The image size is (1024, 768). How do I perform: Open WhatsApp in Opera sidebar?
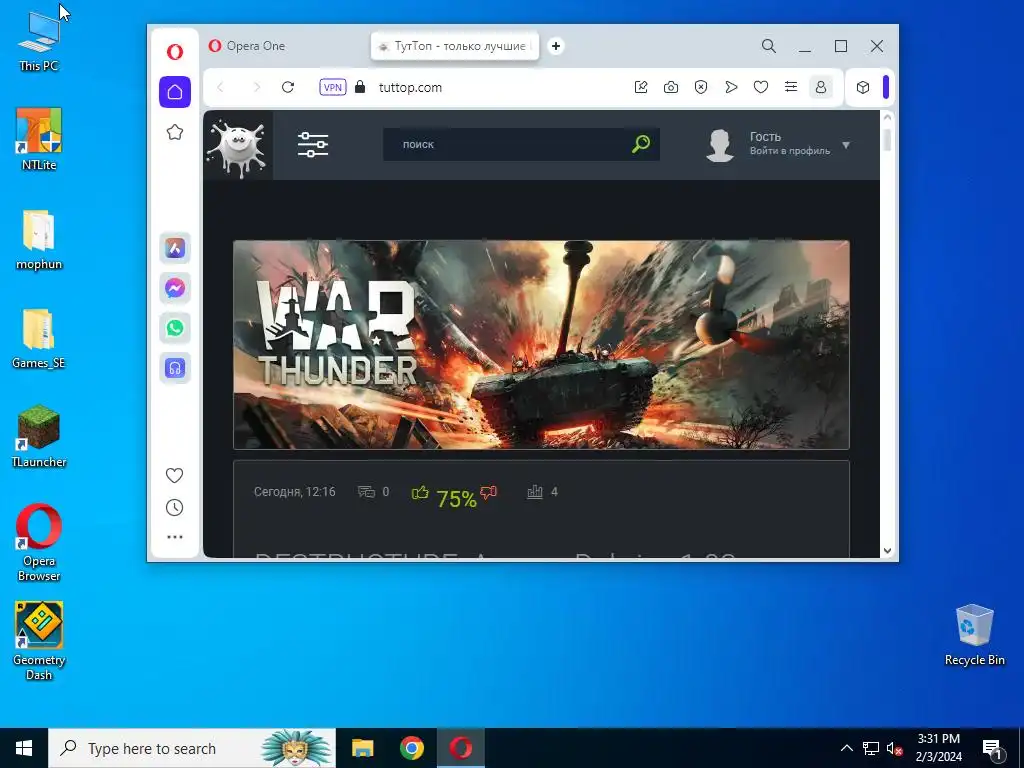coord(175,328)
